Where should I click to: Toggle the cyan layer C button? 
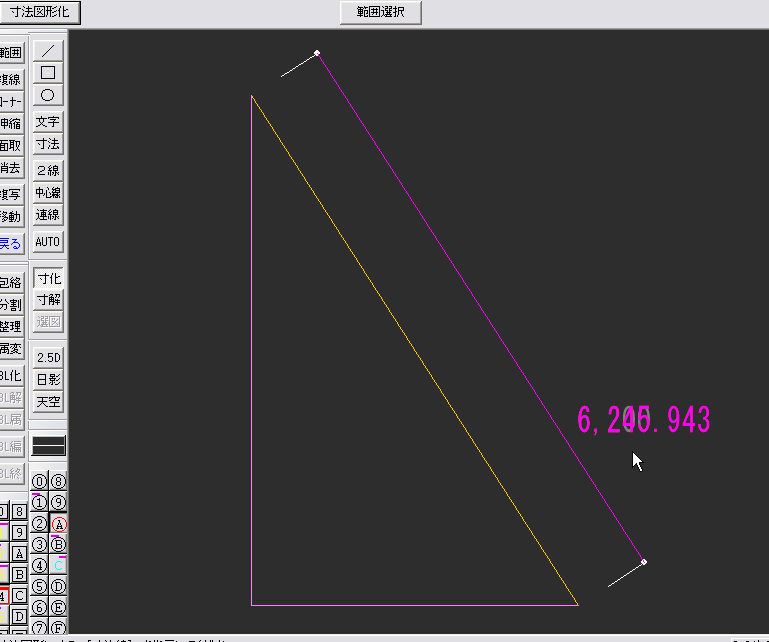point(58,565)
